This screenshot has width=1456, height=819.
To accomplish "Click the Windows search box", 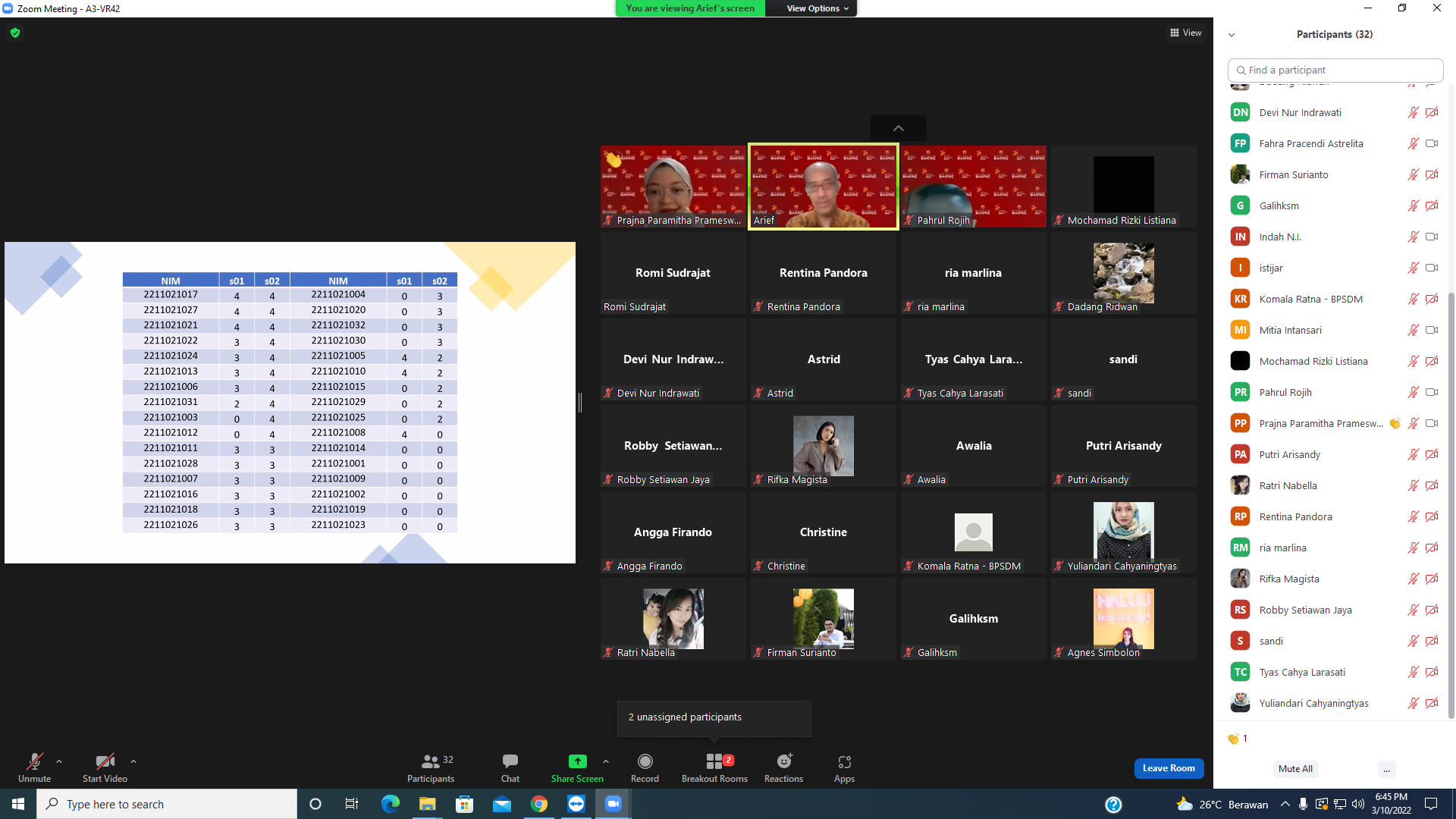I will click(x=167, y=804).
